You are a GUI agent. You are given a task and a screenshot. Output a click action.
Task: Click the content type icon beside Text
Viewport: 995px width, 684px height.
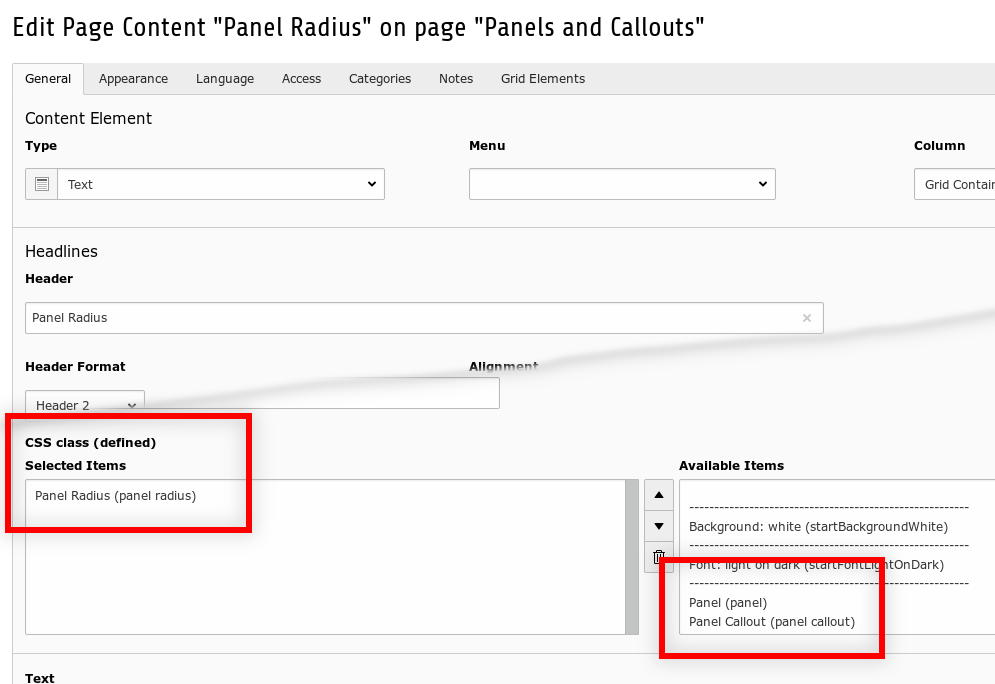41,184
